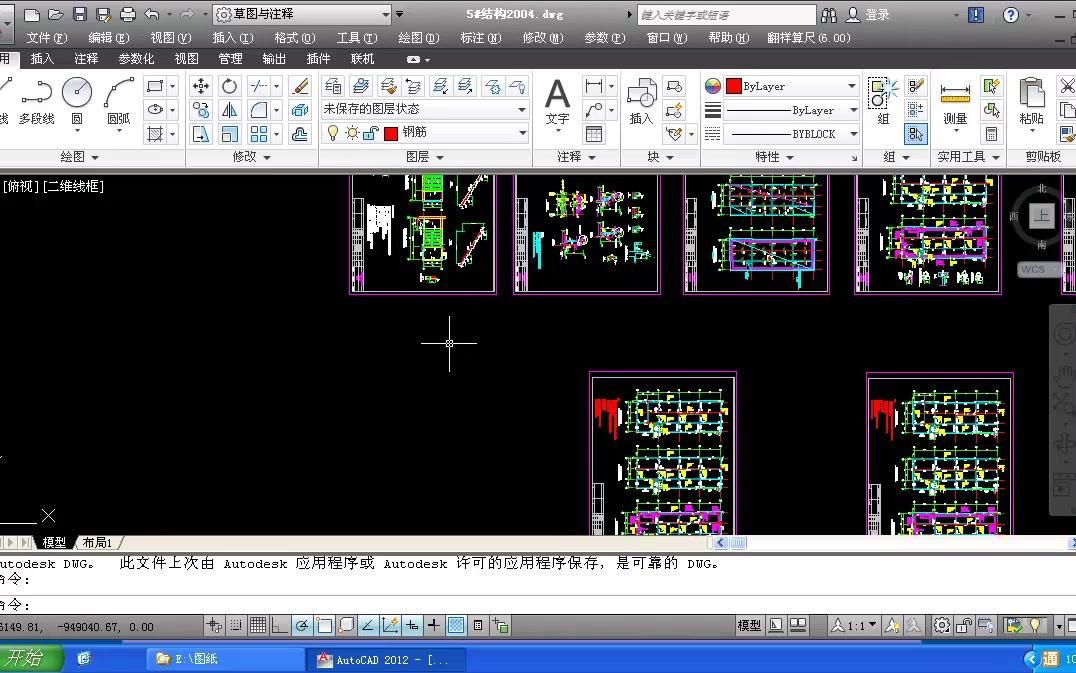Select the Mirror tool
The image size is (1076, 673).
click(229, 110)
